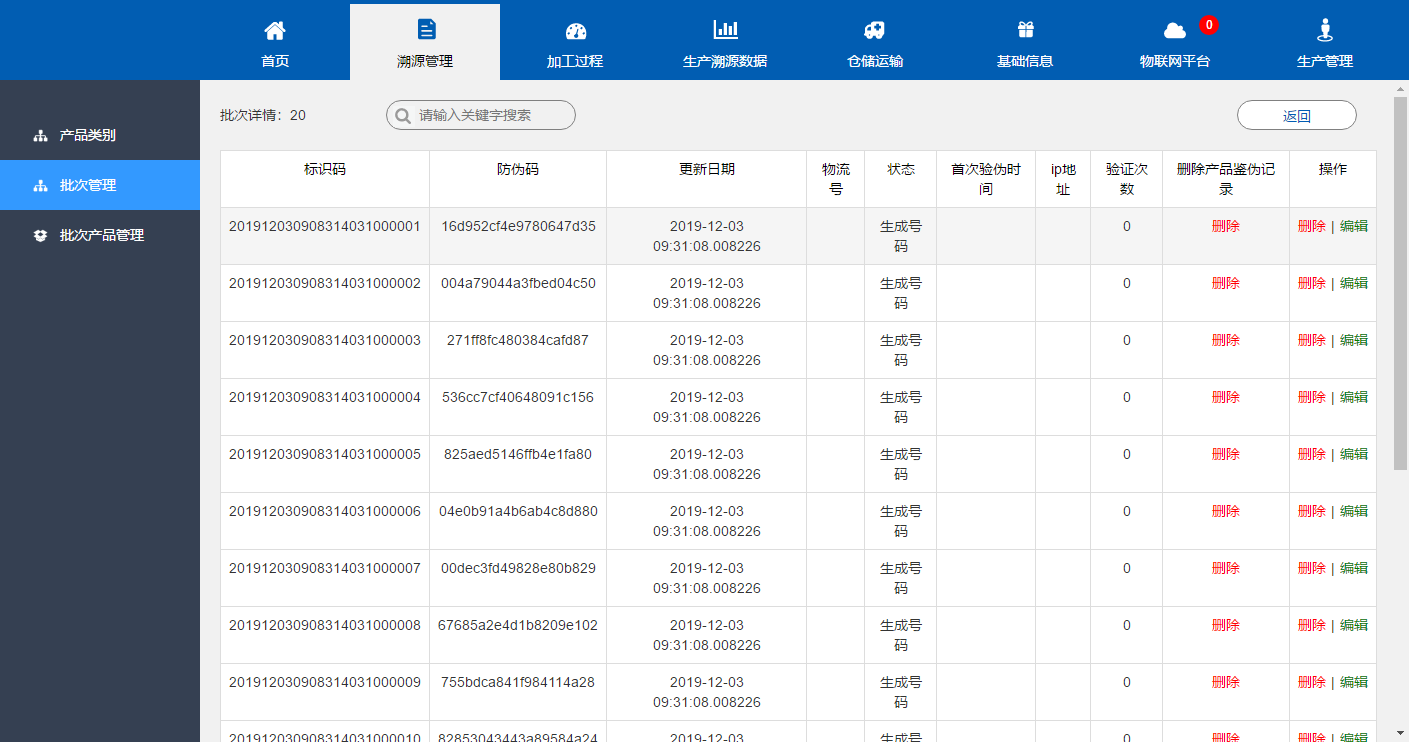
Task: Click the person icon above 生产管理
Action: (1325, 29)
